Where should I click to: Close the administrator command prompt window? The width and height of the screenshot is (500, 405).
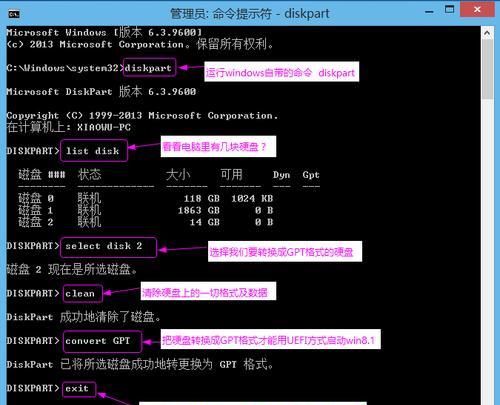click(x=477, y=9)
